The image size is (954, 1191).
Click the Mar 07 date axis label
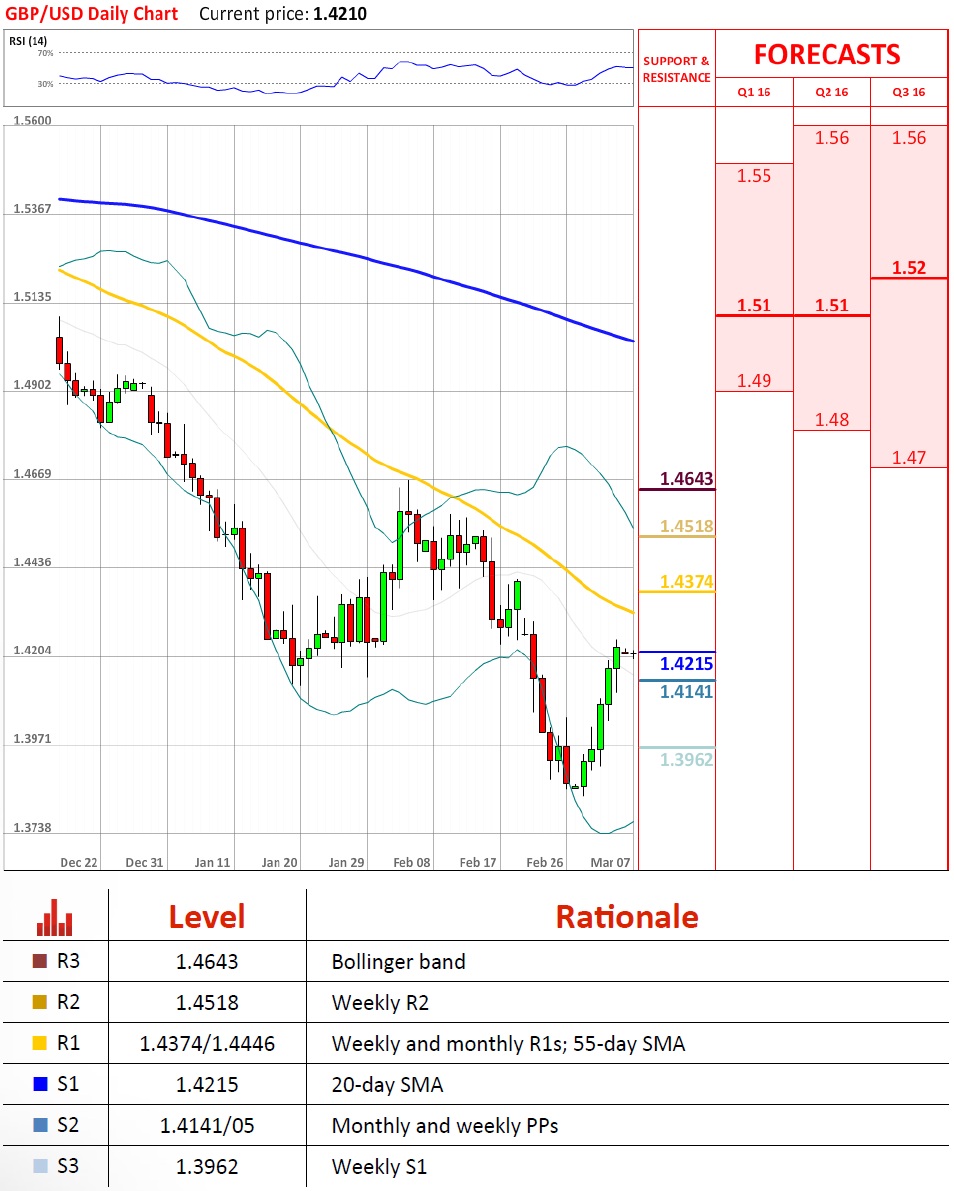611,862
